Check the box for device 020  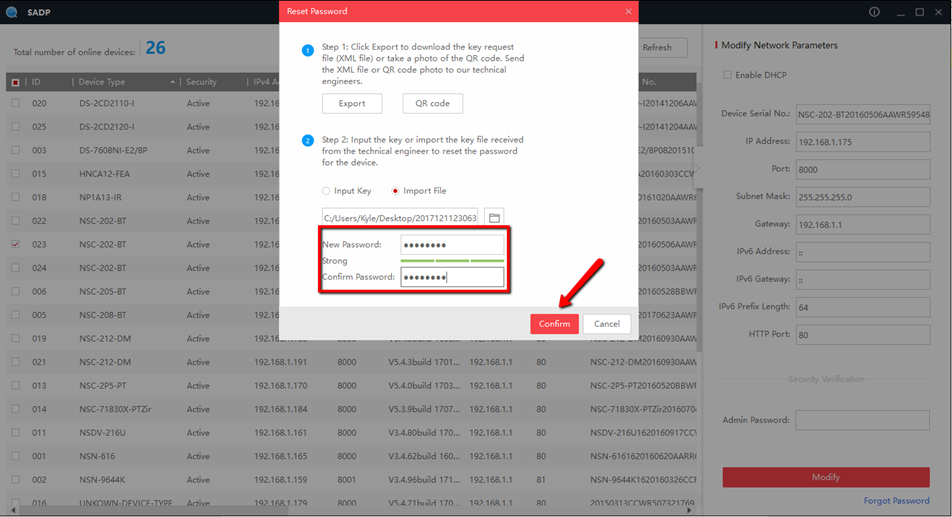click(x=15, y=102)
